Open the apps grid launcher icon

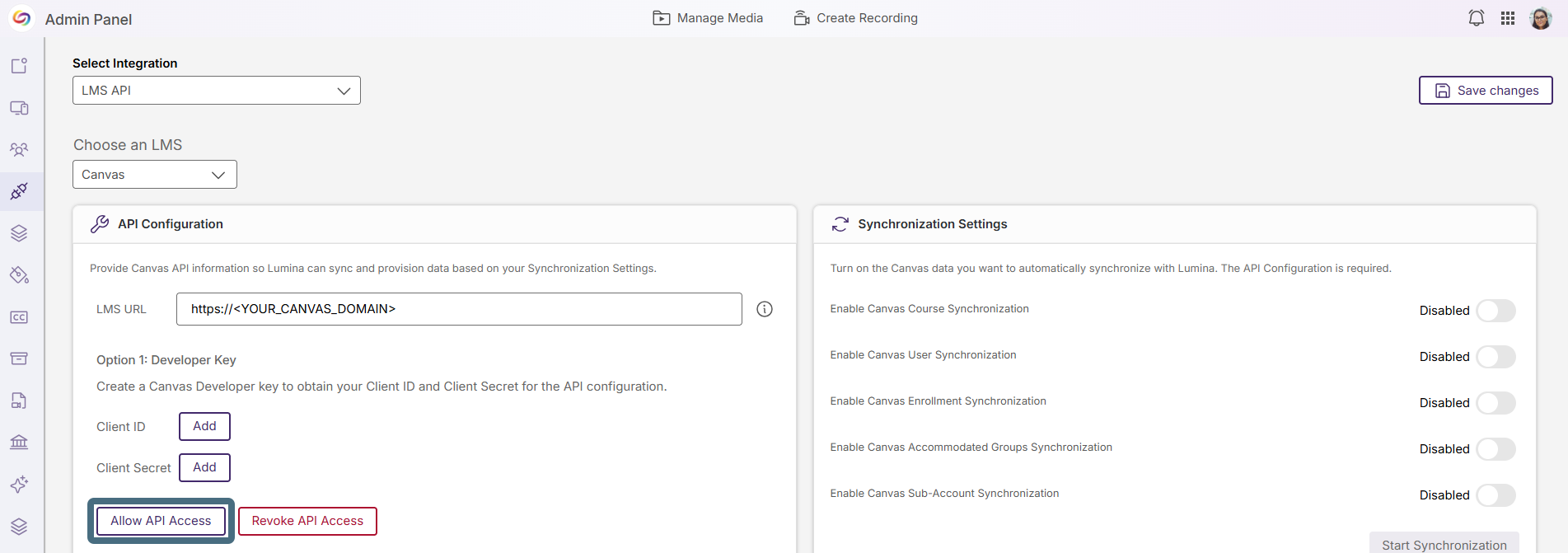1508,18
